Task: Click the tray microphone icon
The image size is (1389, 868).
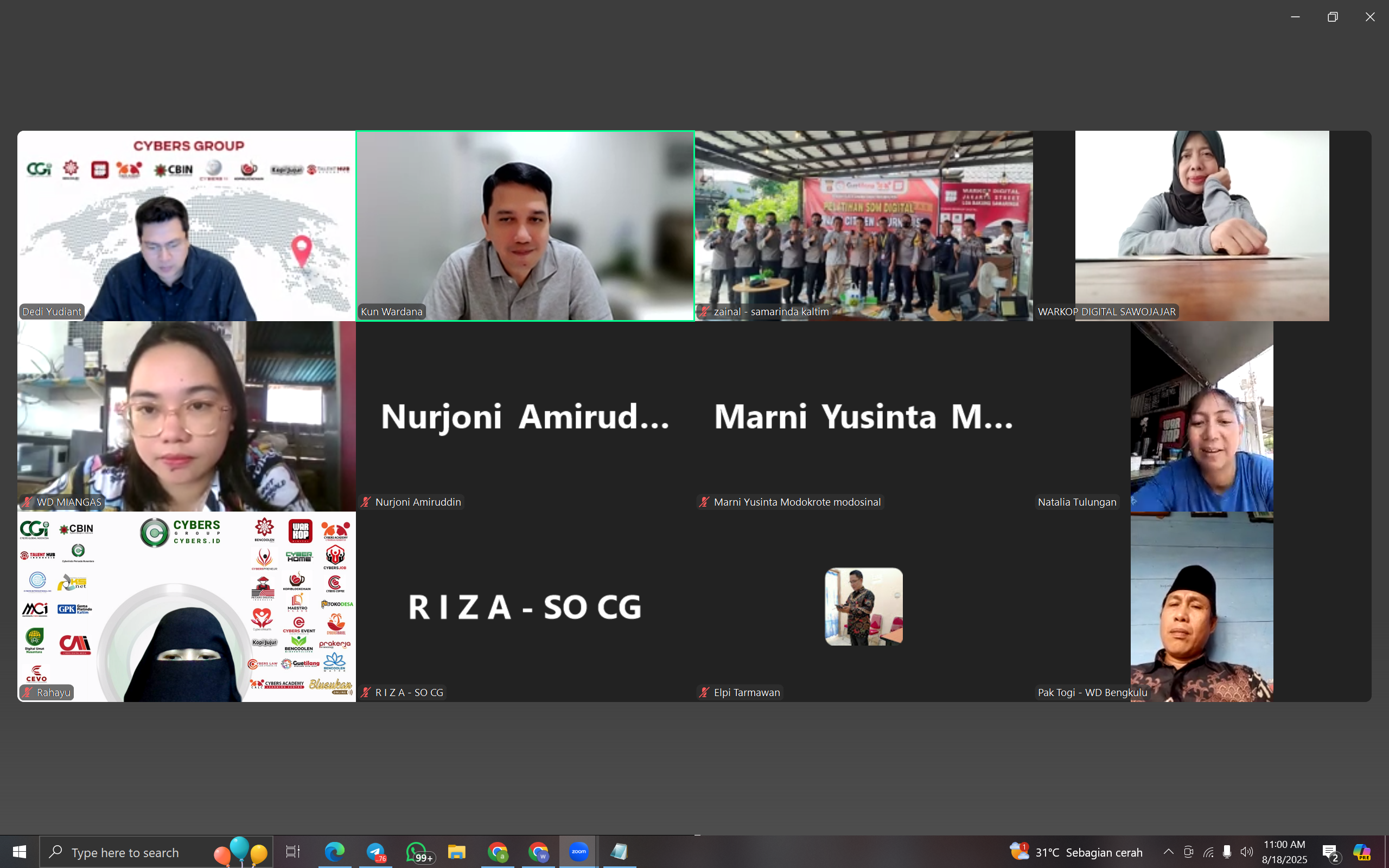Action: pos(1227,852)
